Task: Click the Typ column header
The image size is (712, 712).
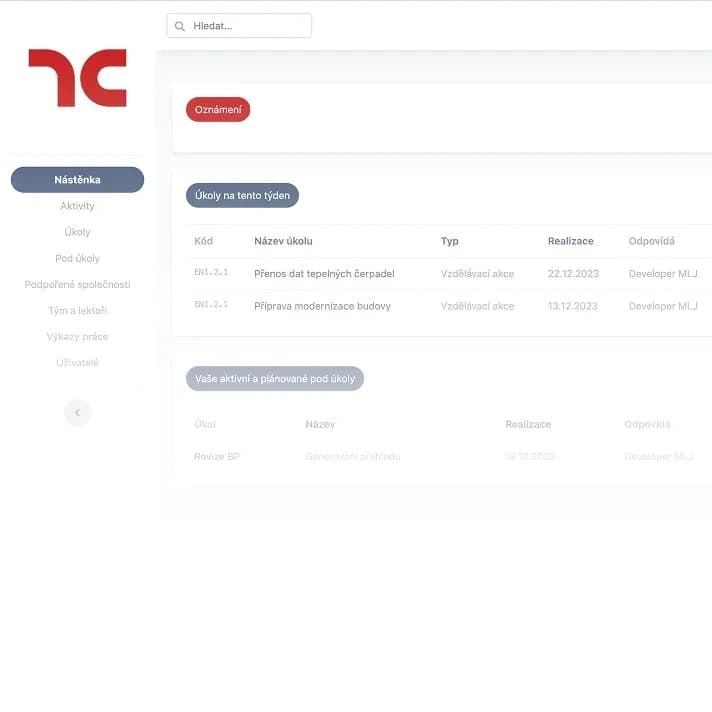Action: point(450,241)
